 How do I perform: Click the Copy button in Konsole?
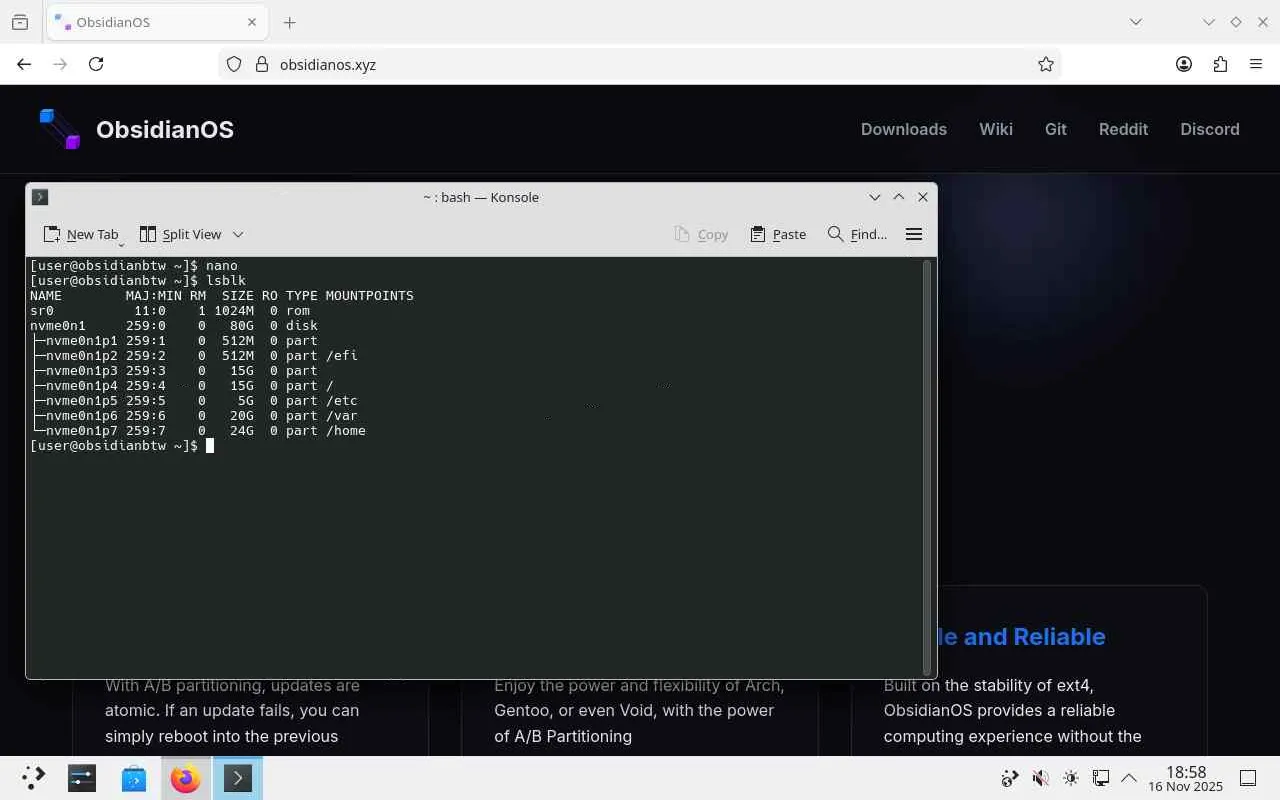(x=701, y=234)
